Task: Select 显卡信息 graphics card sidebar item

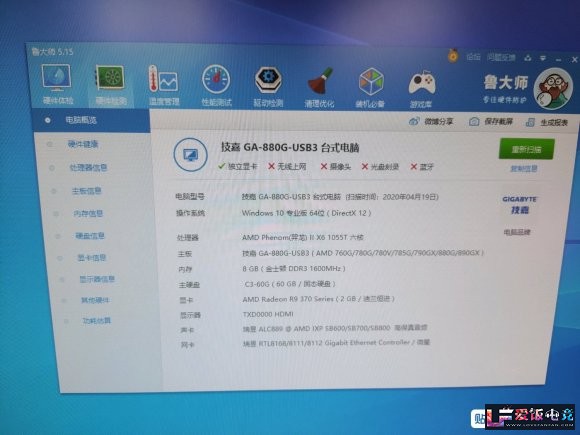Action: coord(92,257)
